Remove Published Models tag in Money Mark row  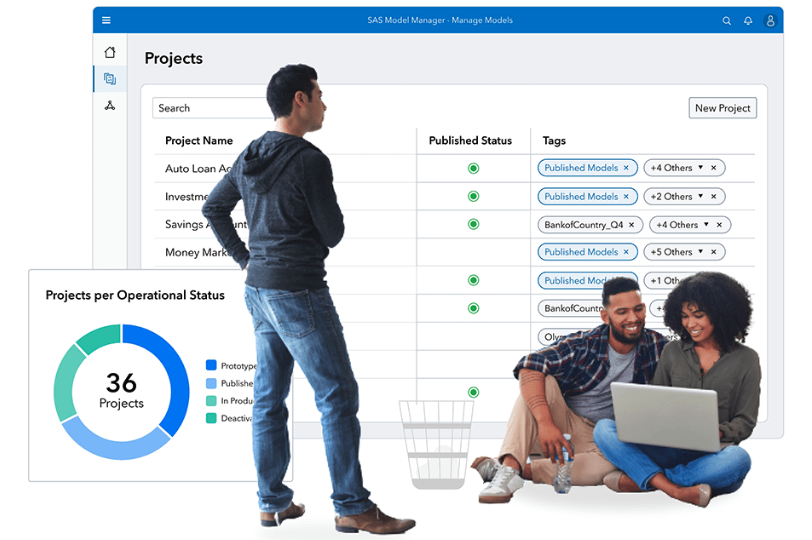(626, 252)
